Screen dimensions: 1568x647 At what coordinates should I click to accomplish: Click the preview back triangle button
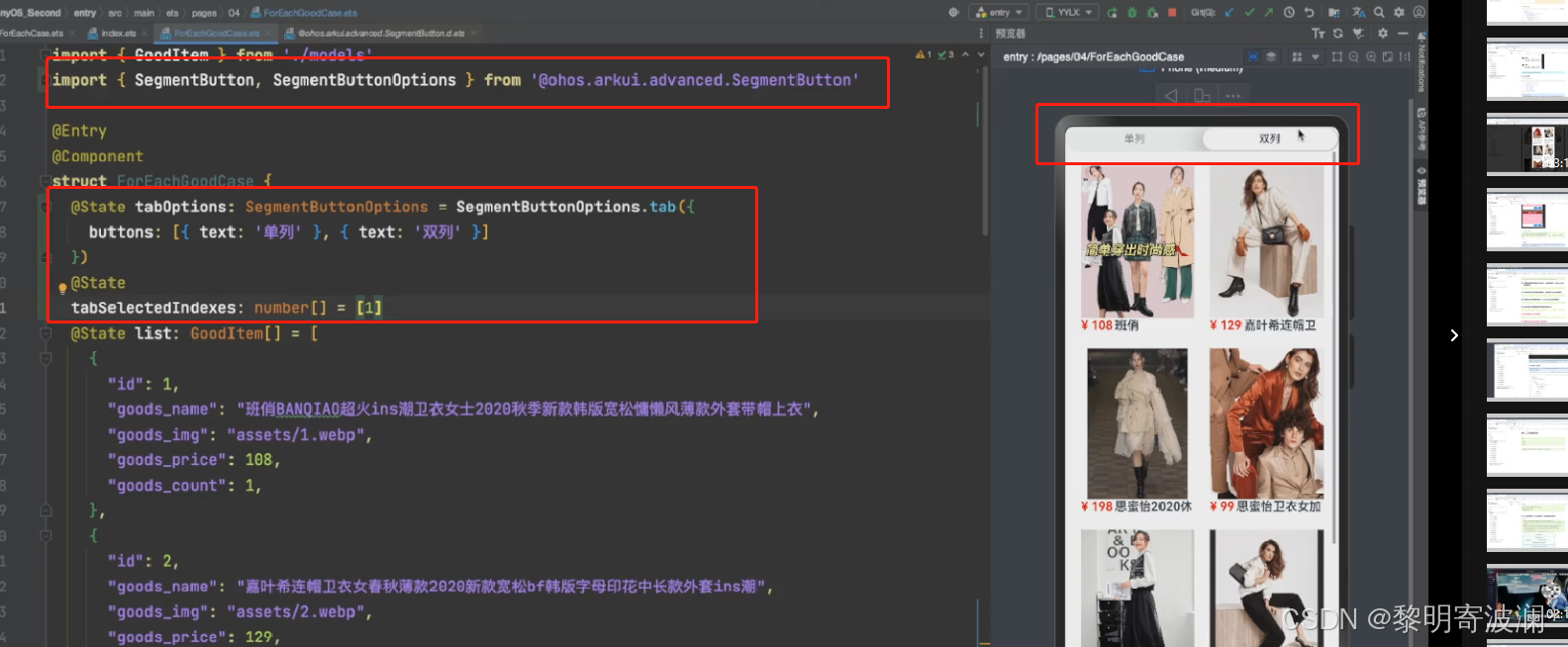[x=1171, y=96]
